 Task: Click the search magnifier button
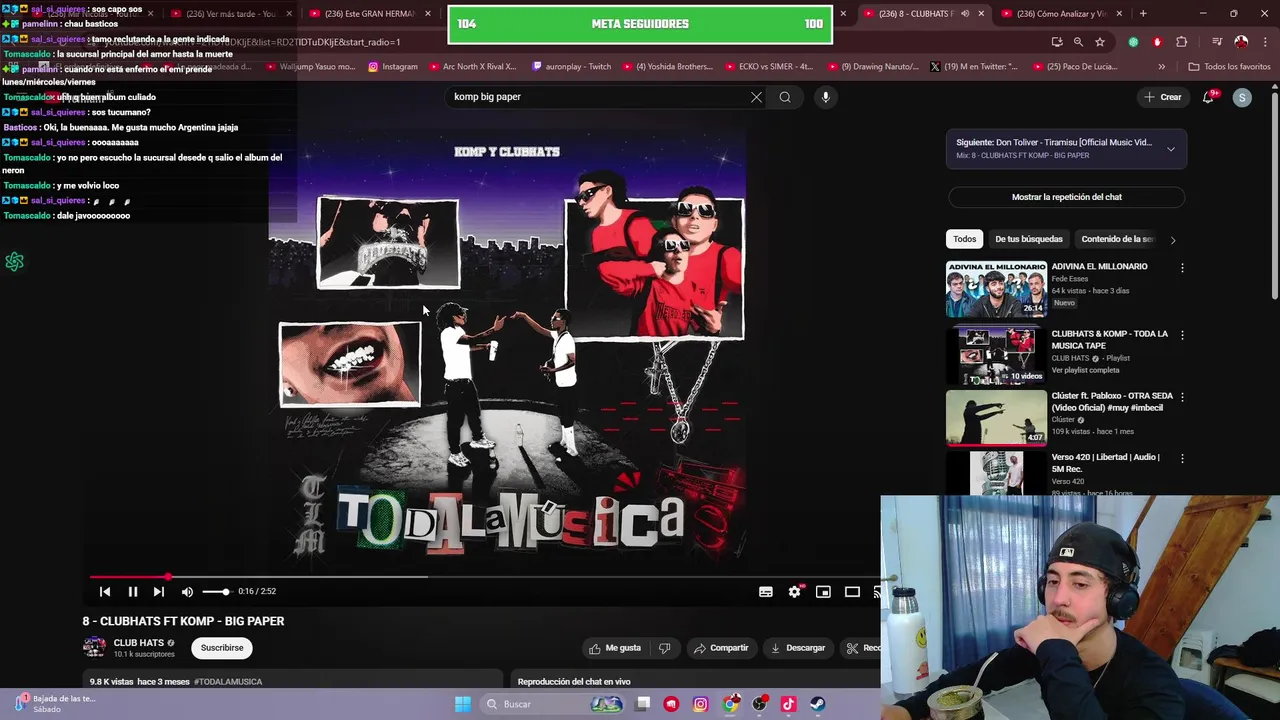pyautogui.click(x=785, y=97)
